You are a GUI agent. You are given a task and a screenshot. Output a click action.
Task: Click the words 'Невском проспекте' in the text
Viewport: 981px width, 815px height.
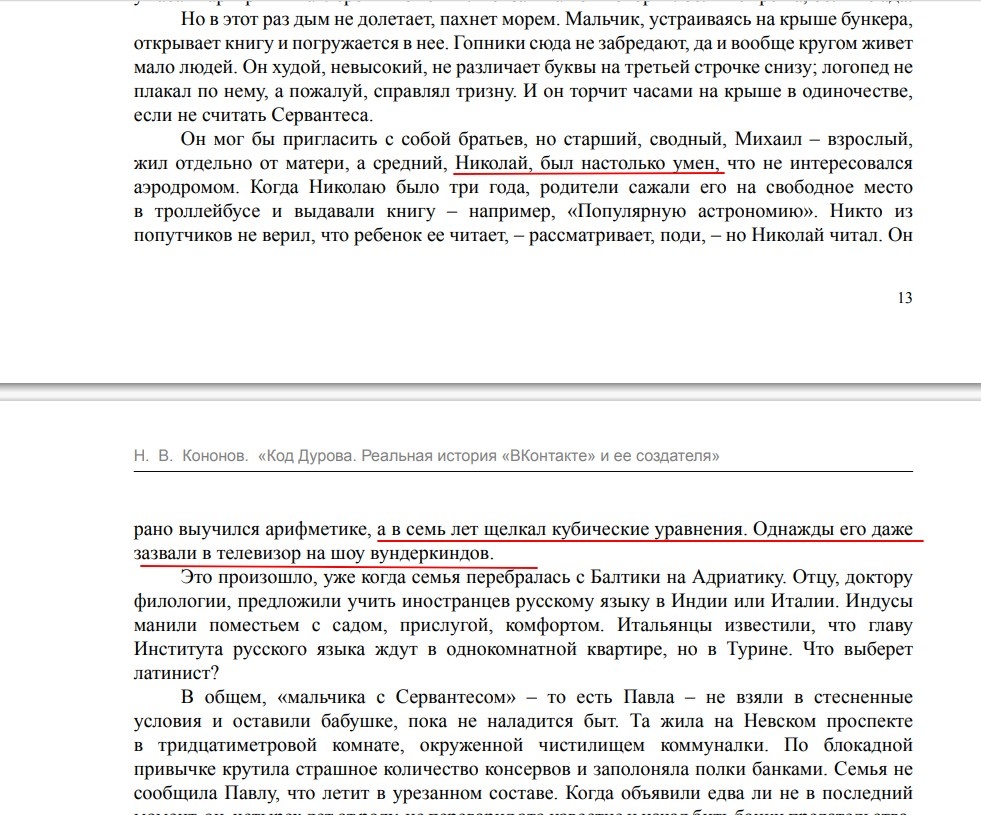tap(828, 721)
